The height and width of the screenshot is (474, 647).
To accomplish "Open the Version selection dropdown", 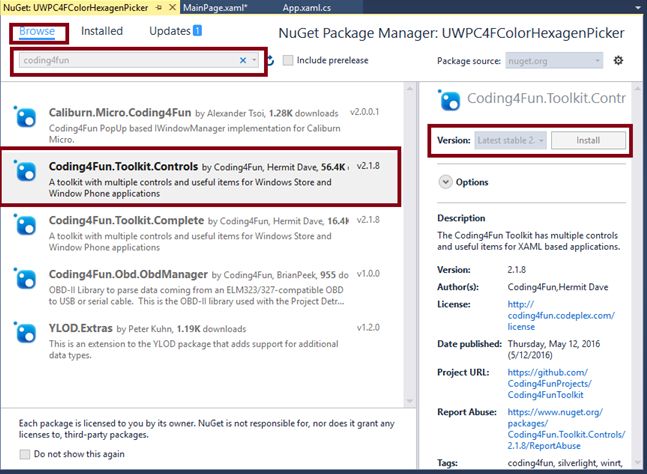I will (x=510, y=140).
